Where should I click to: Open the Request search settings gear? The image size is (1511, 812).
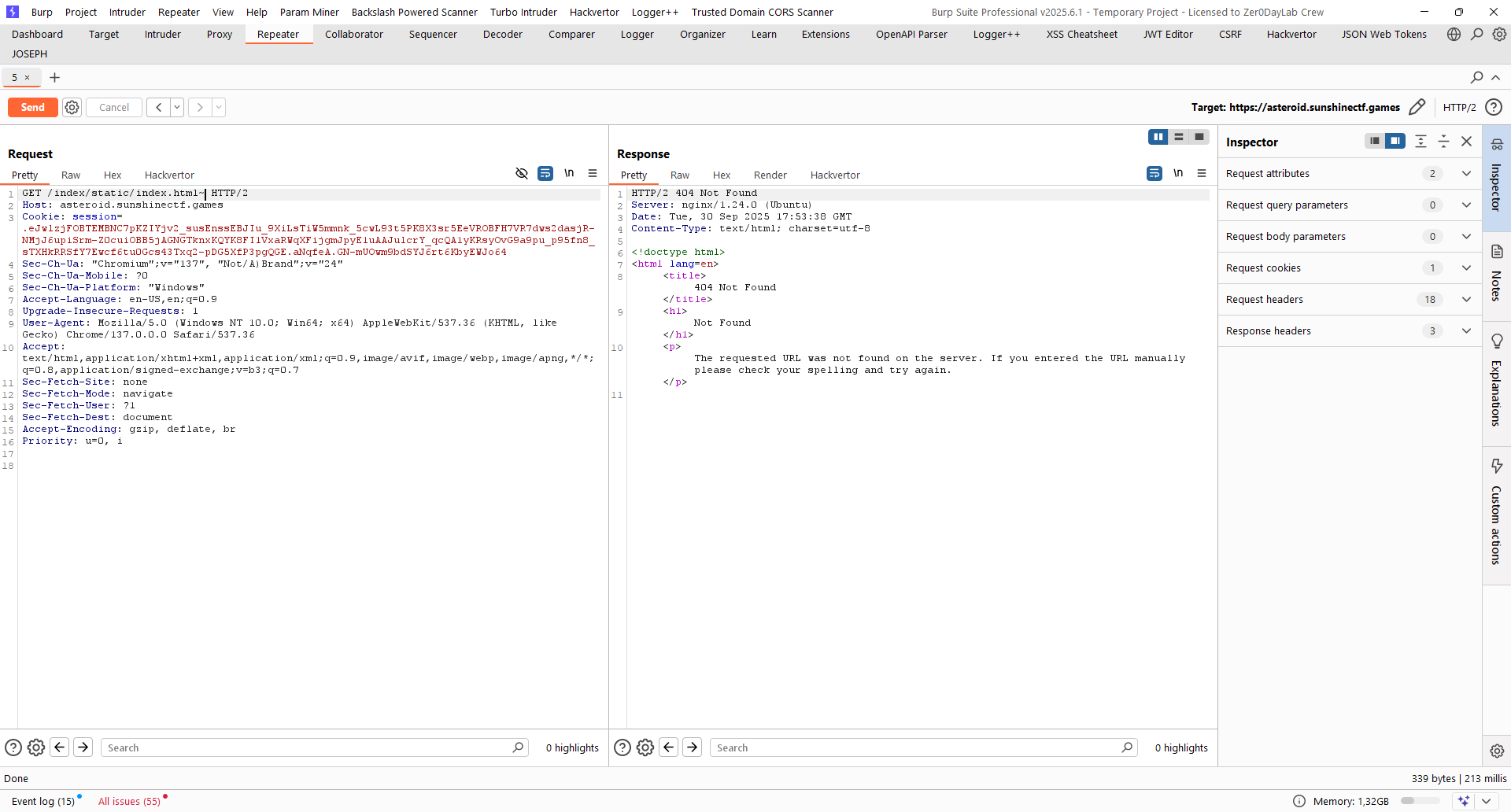(x=36, y=747)
